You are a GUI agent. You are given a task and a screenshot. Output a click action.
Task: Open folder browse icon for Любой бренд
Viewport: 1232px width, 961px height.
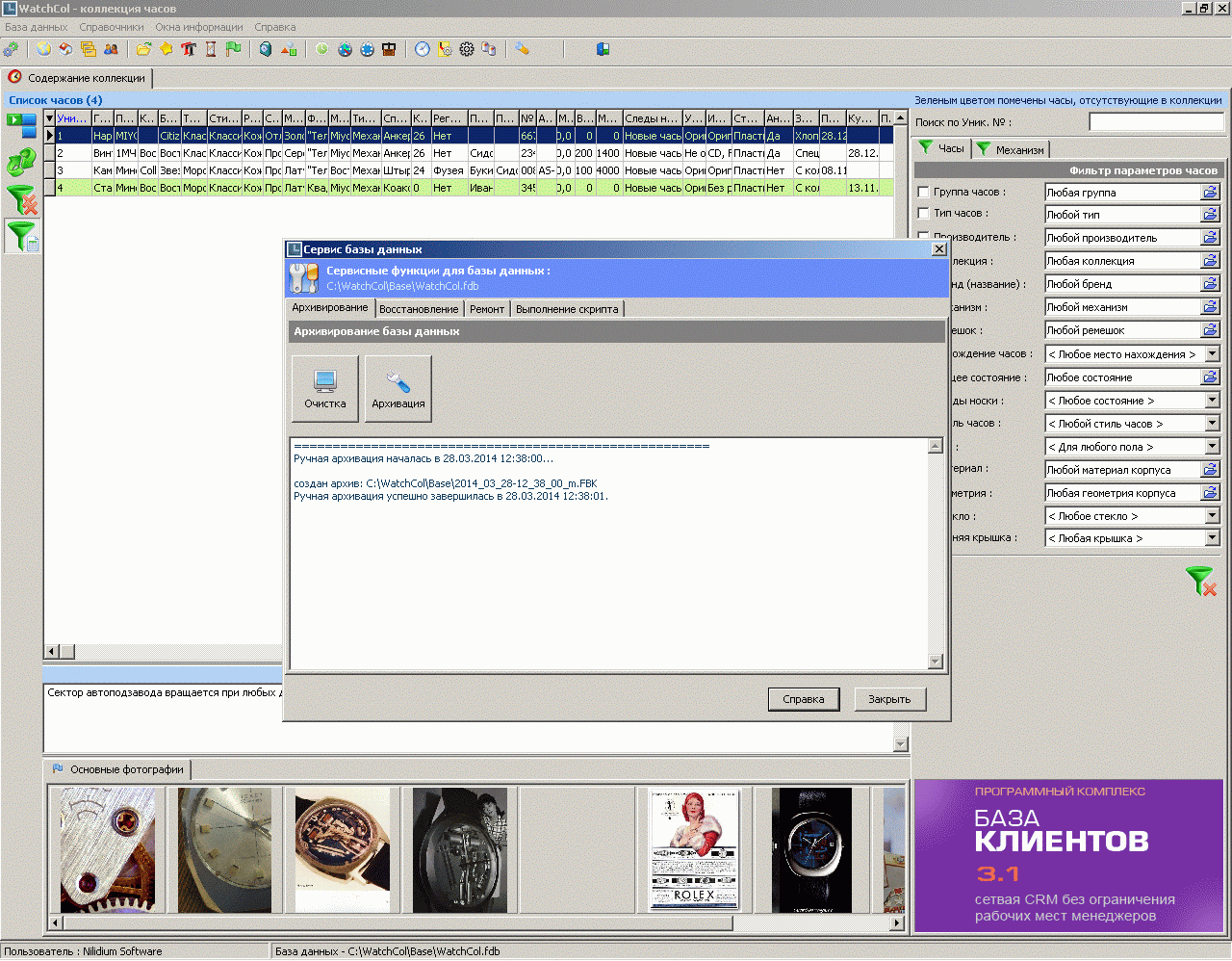point(1210,284)
